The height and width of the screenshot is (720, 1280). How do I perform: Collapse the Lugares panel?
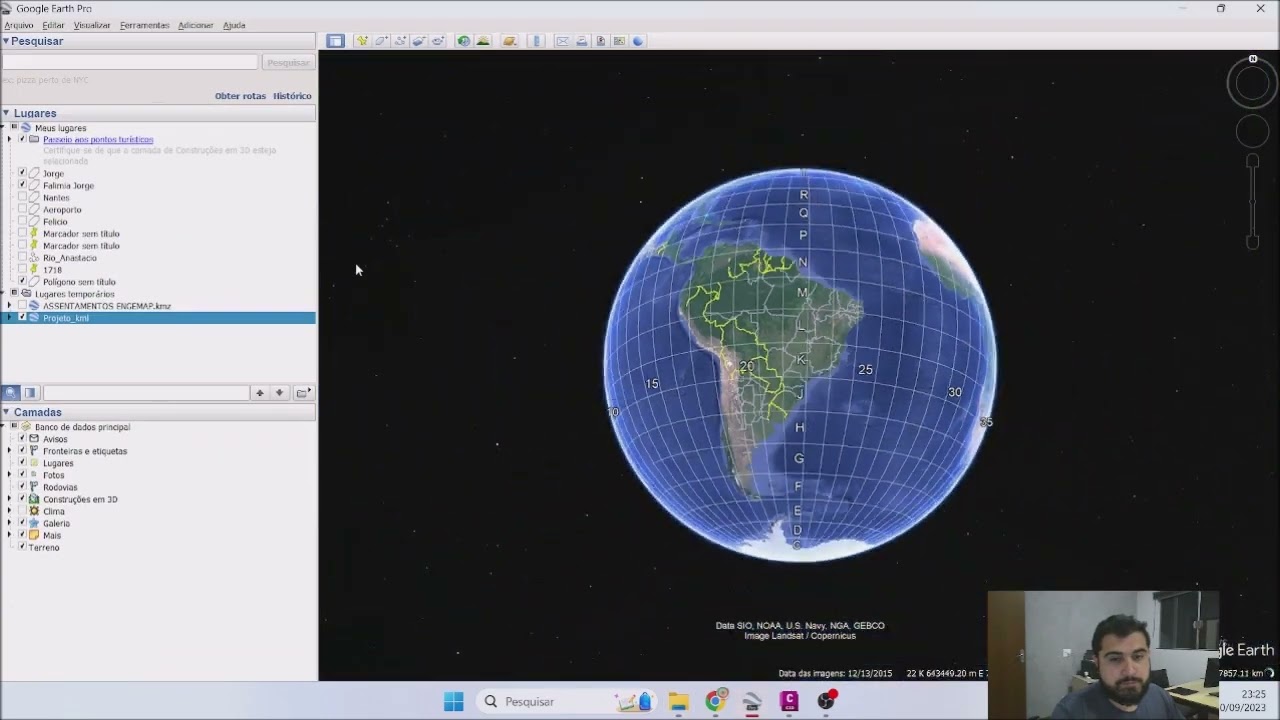[x=6, y=113]
